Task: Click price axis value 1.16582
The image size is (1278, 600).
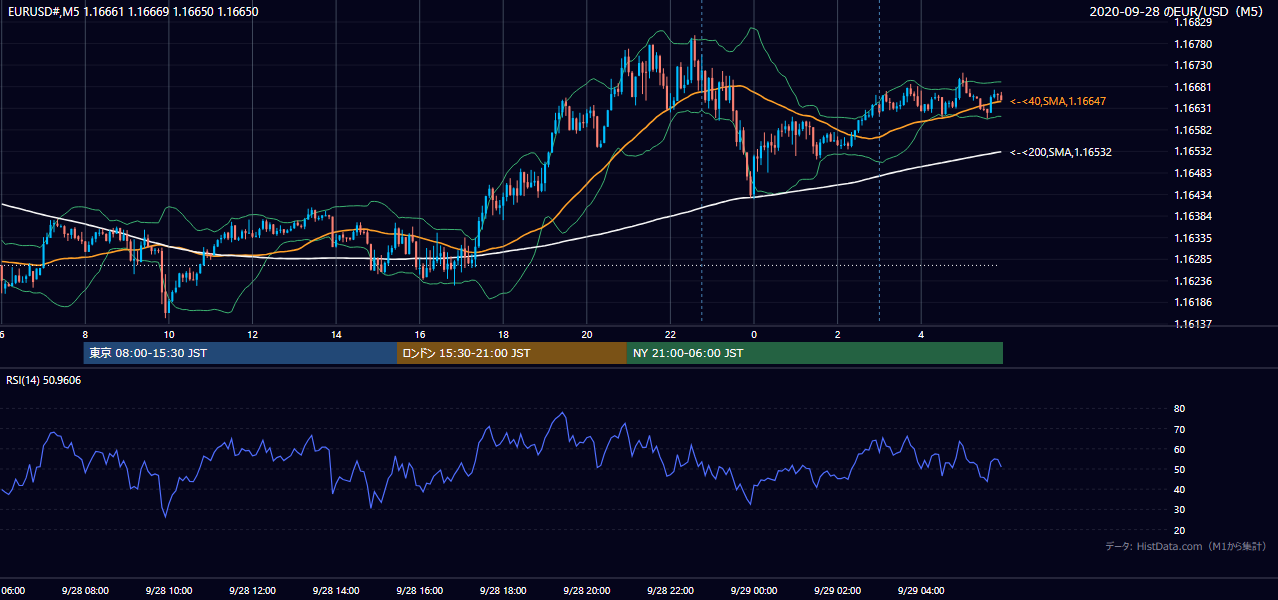Action: (1193, 130)
